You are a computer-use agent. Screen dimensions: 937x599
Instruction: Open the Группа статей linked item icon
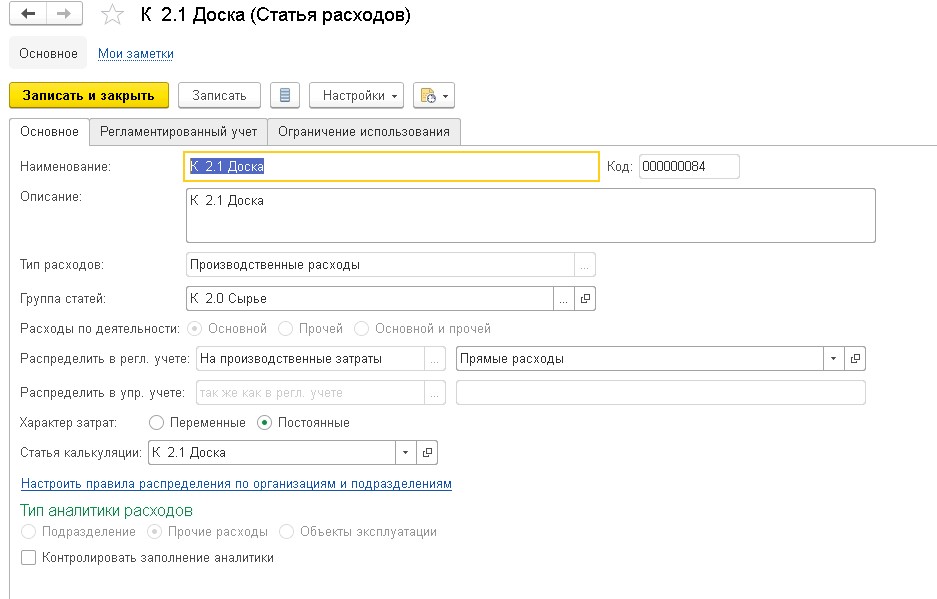(x=586, y=298)
